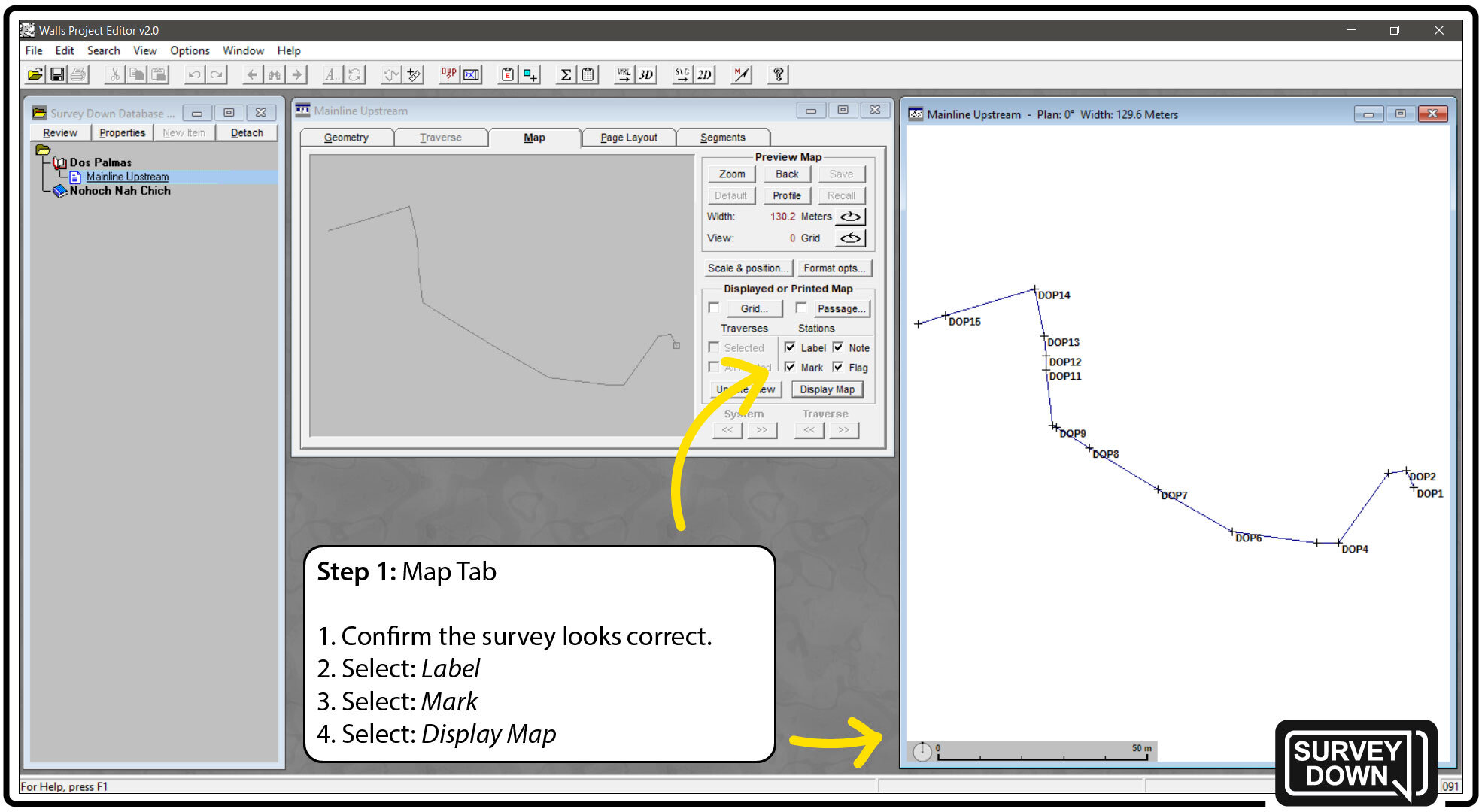Click the left arrow toolbar icon
1482x812 pixels.
tap(253, 74)
